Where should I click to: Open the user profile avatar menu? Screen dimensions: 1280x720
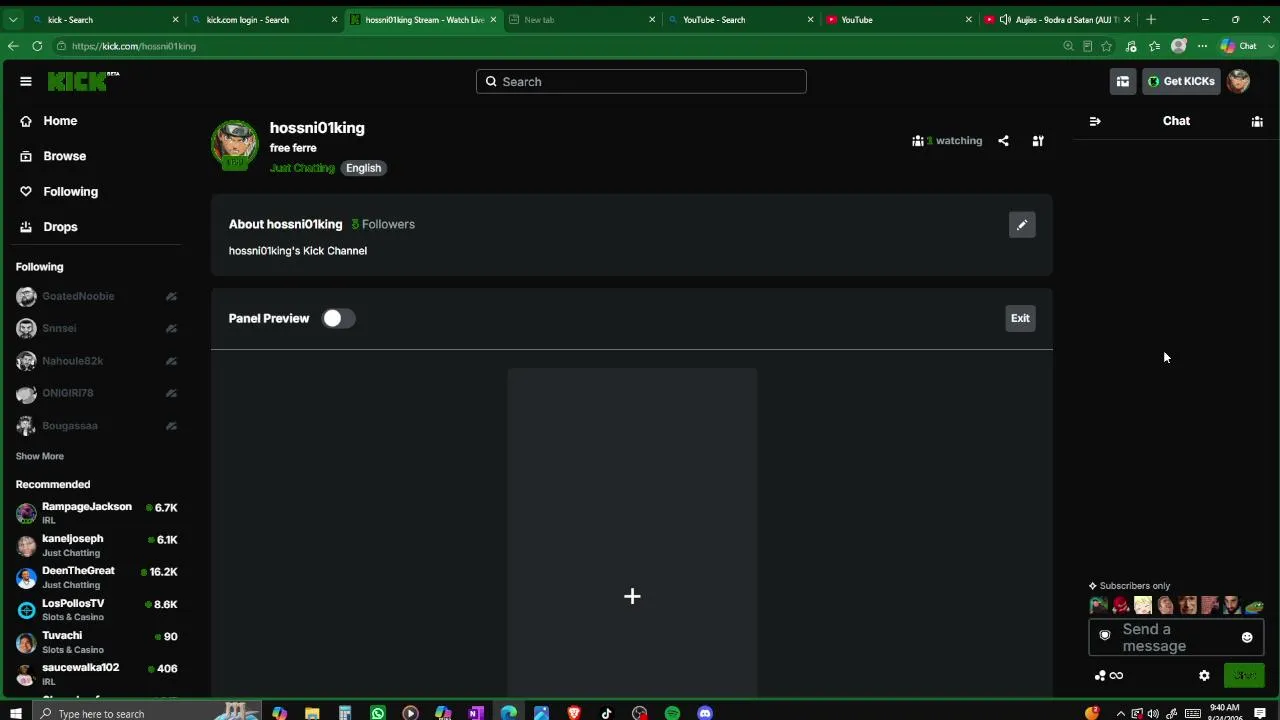(x=1238, y=82)
